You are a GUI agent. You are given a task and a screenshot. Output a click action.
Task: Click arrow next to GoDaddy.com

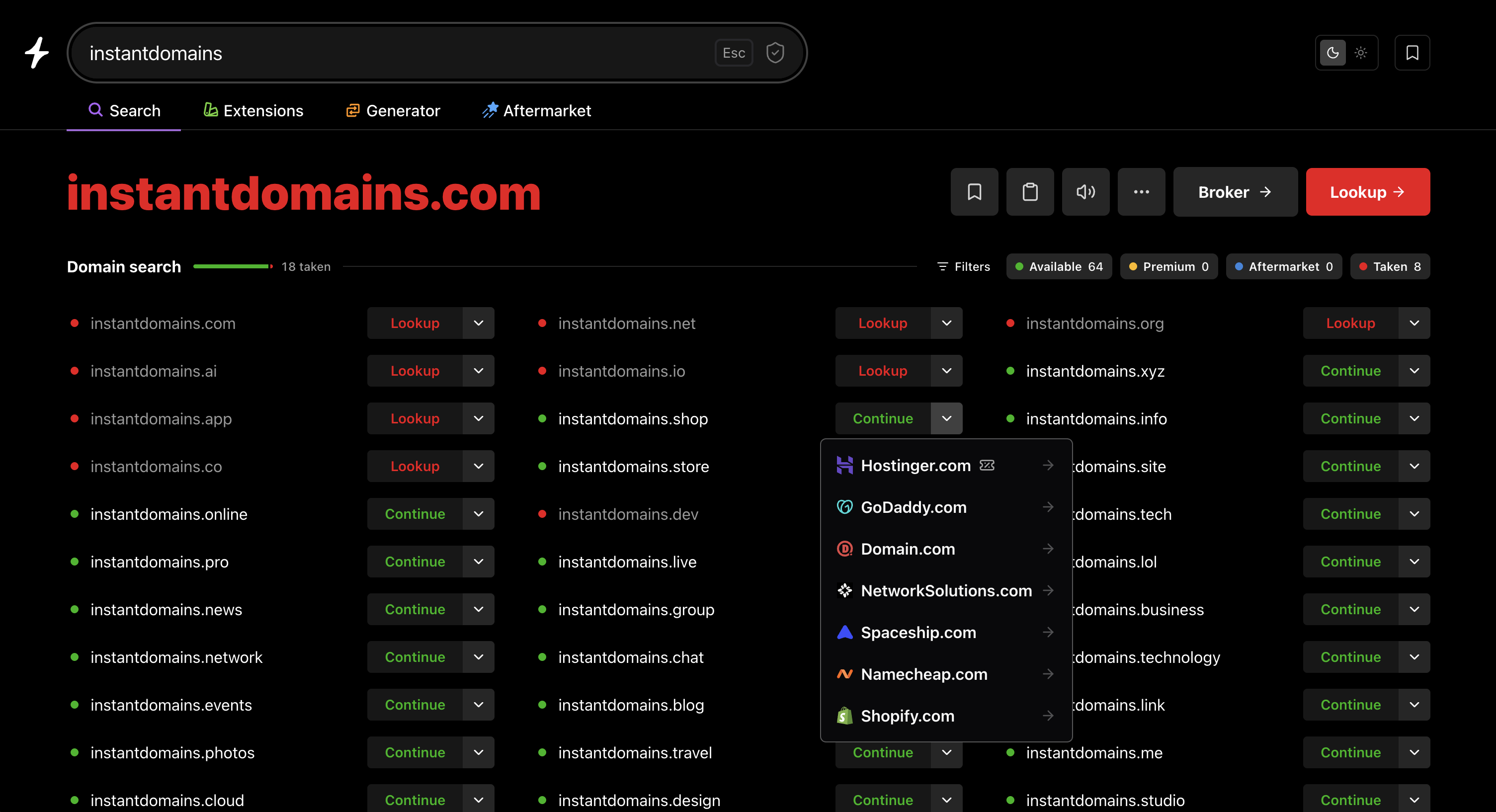pos(1048,507)
